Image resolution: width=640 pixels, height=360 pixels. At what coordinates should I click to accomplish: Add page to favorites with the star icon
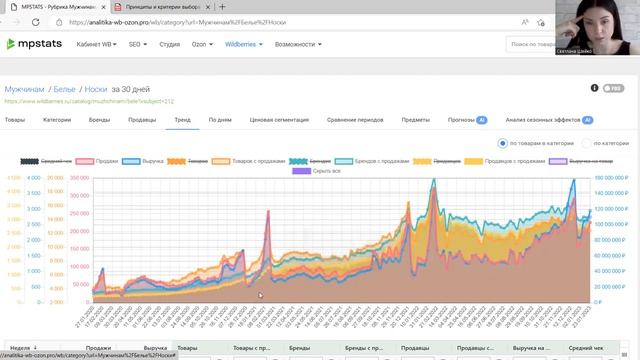[x=541, y=22]
